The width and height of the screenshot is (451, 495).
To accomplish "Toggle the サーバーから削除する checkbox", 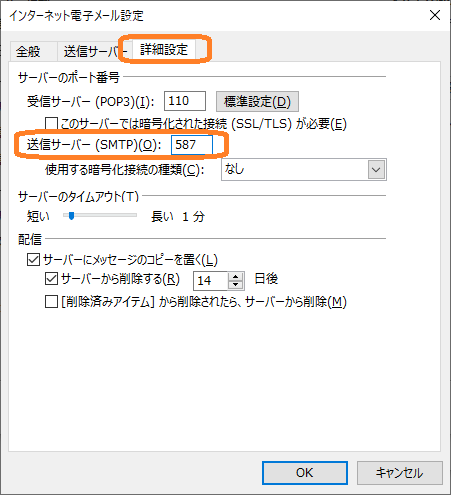I will pyautogui.click(x=51, y=279).
